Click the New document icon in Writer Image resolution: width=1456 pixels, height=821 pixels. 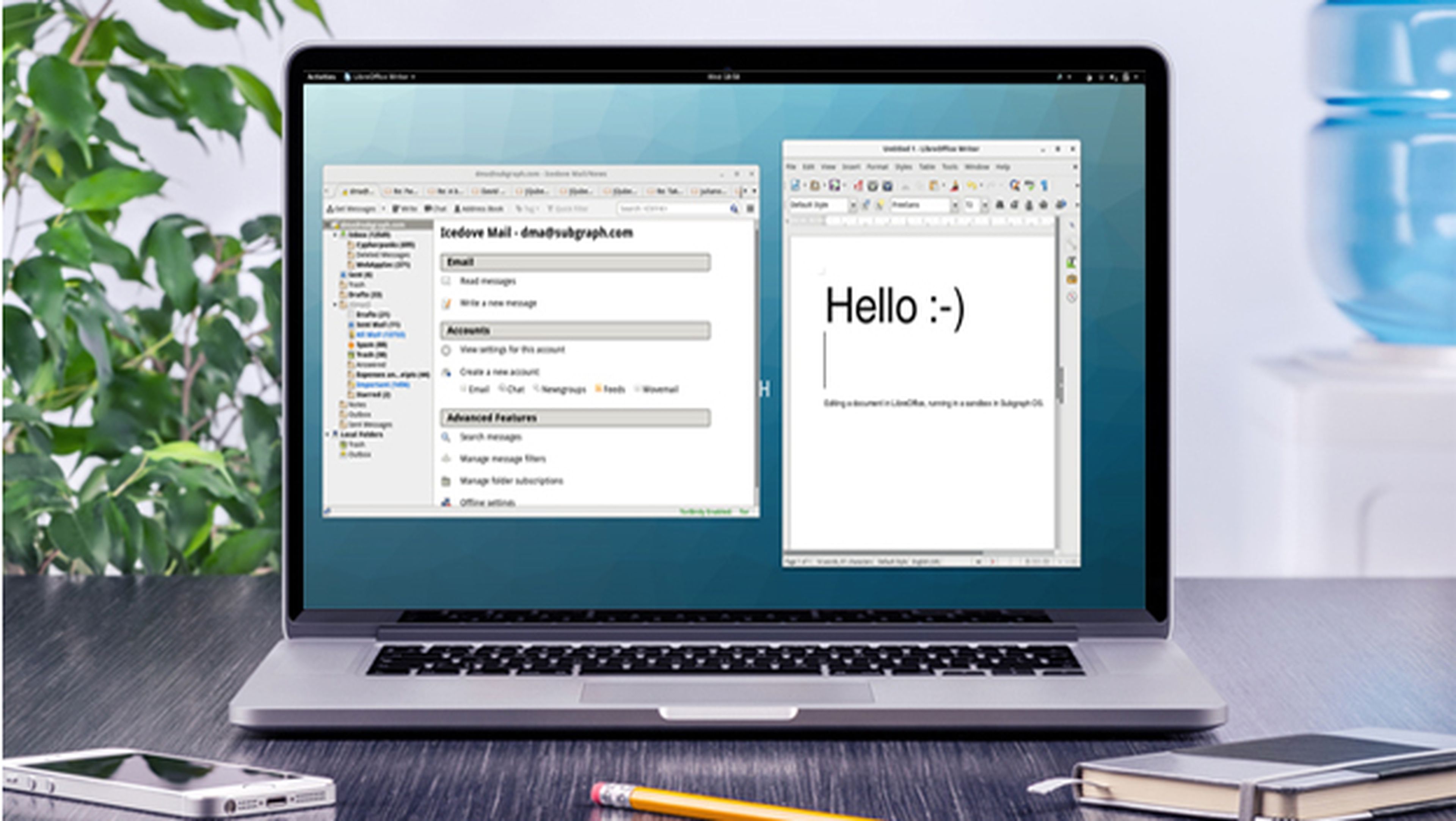[x=795, y=185]
